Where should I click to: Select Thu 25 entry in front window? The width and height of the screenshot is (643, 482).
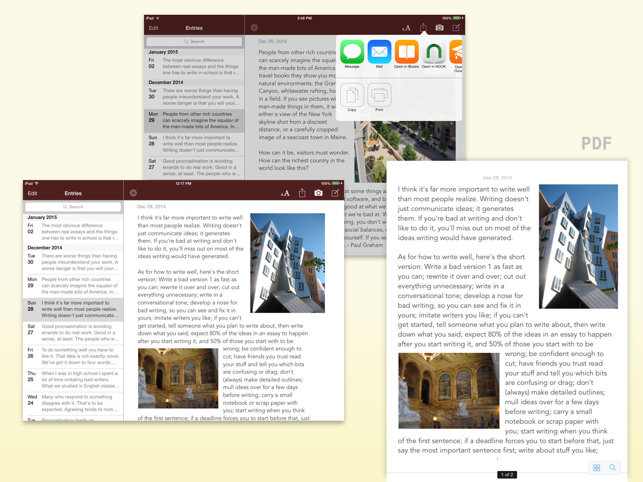point(73,379)
